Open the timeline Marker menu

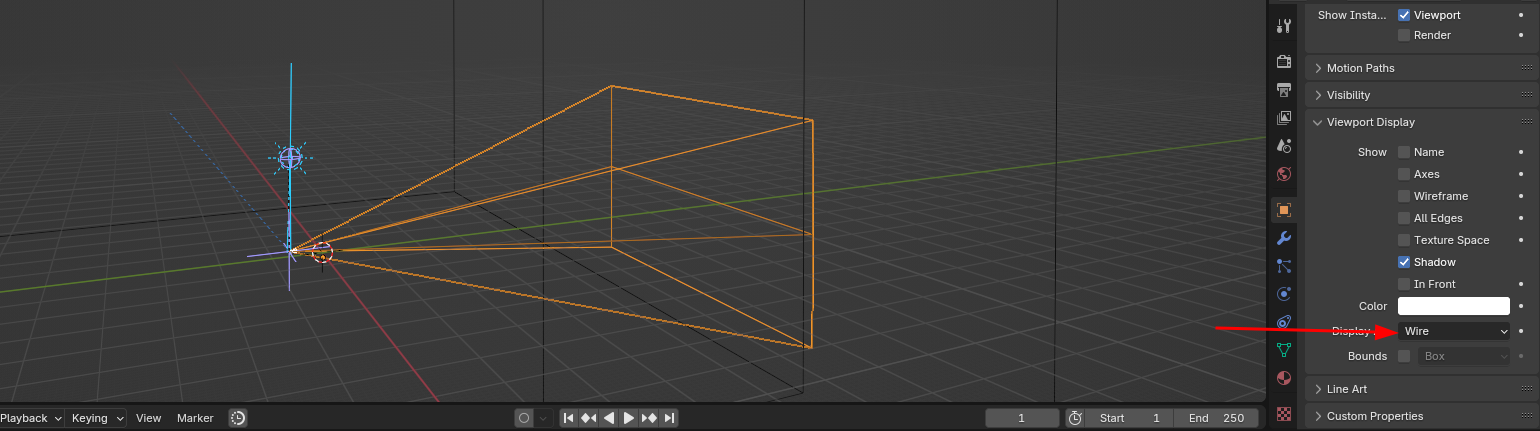click(x=195, y=418)
